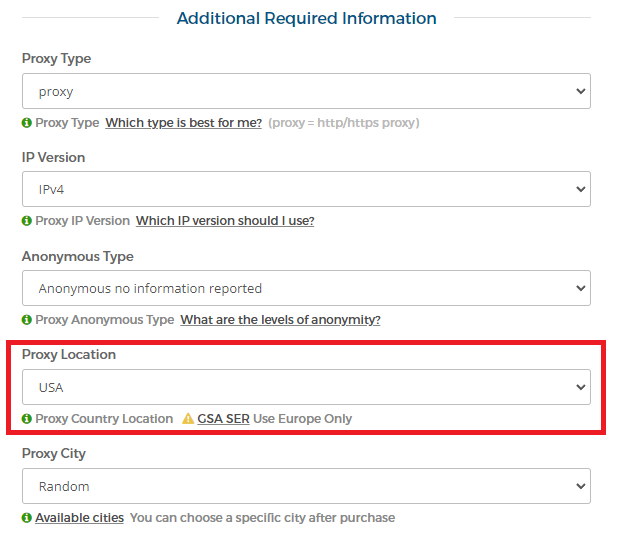Viewport: 617px width, 542px height.
Task: Open "Which type is best for me?" link
Action: 183,123
